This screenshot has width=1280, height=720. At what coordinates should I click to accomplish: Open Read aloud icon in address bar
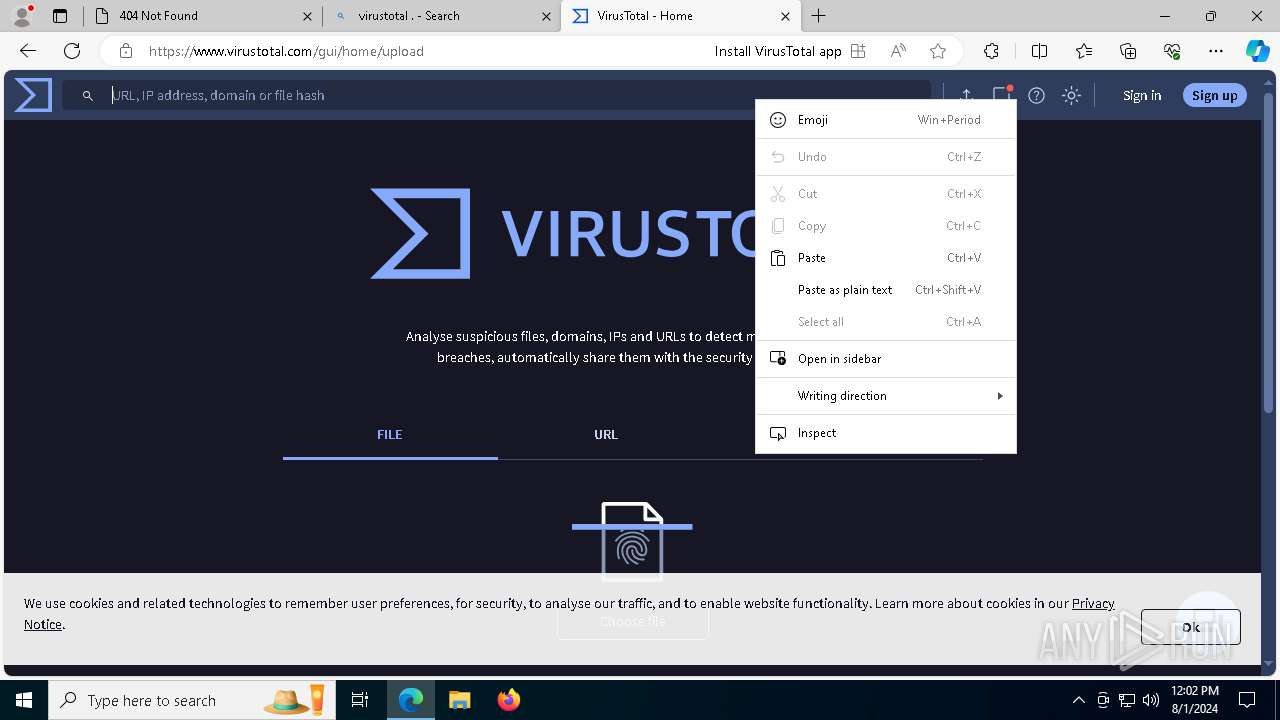(898, 51)
